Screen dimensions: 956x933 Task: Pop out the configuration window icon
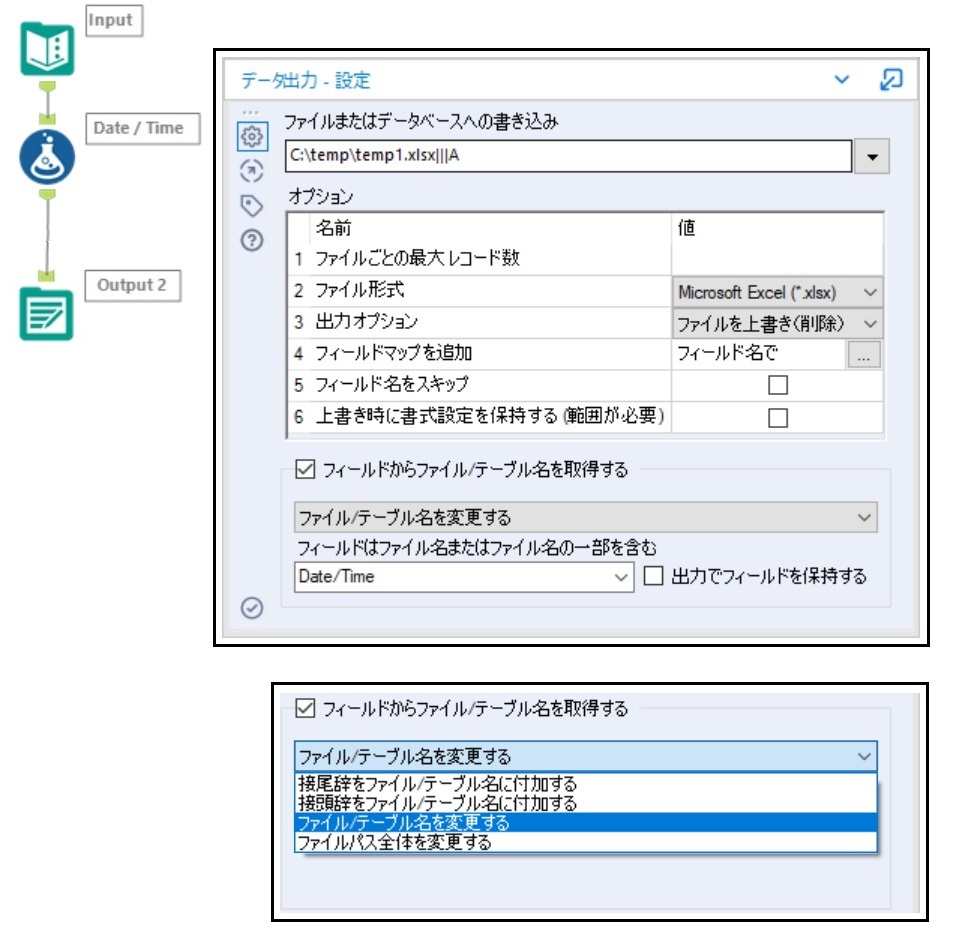pos(891,79)
